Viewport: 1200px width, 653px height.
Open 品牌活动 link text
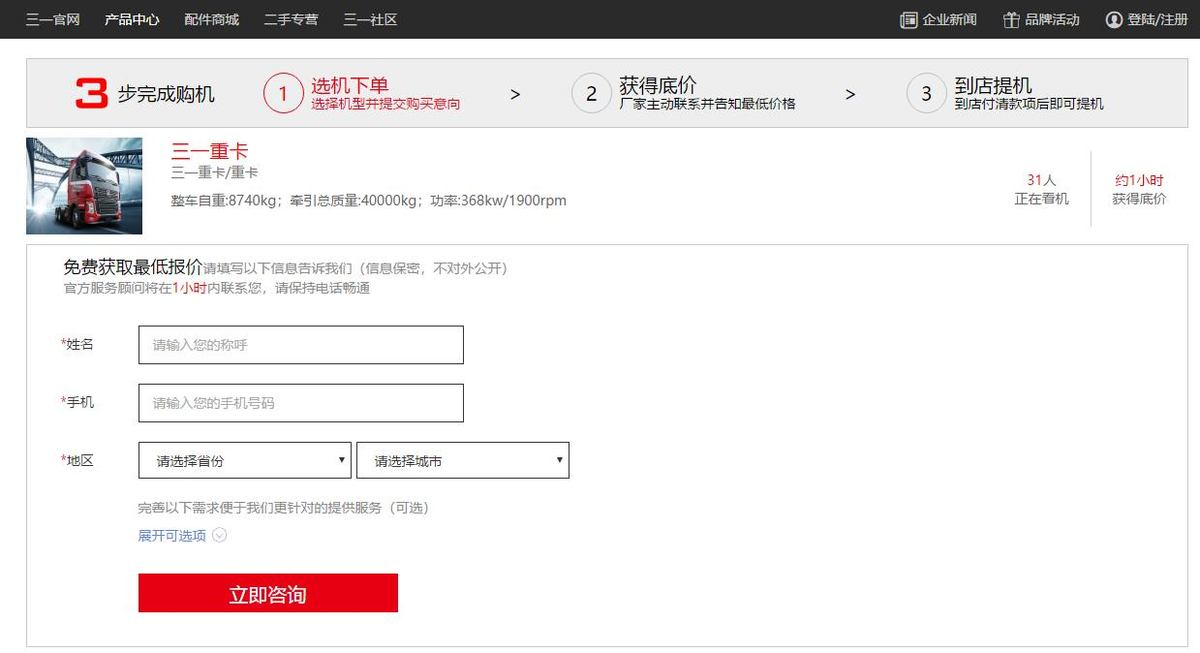(x=1052, y=20)
